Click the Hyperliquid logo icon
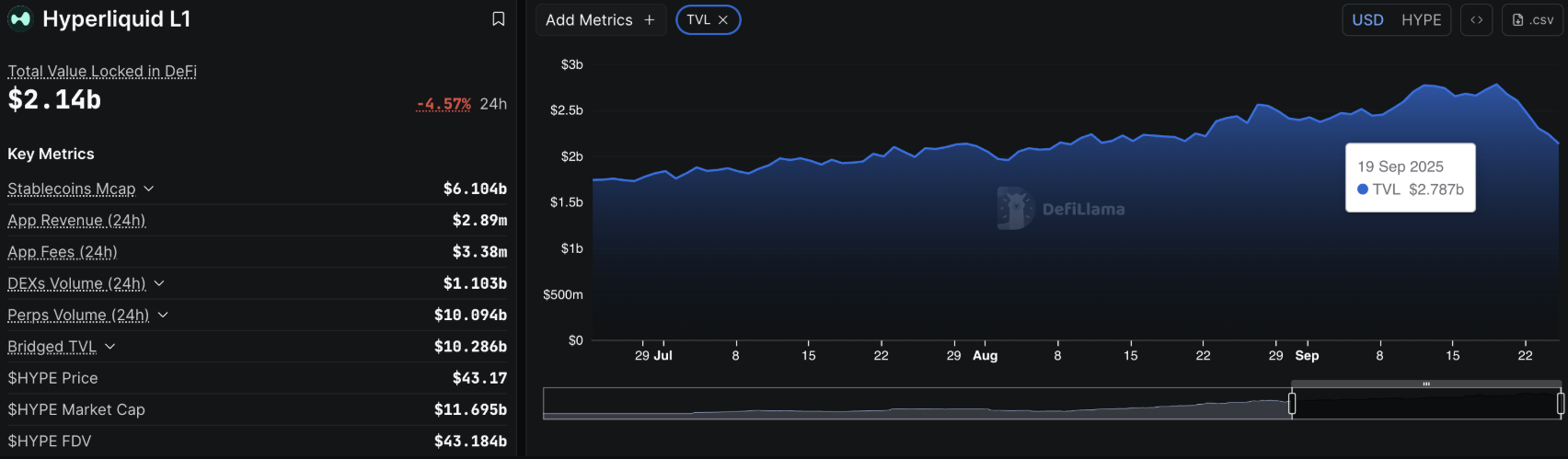This screenshot has height=459, width=1568. (x=20, y=19)
